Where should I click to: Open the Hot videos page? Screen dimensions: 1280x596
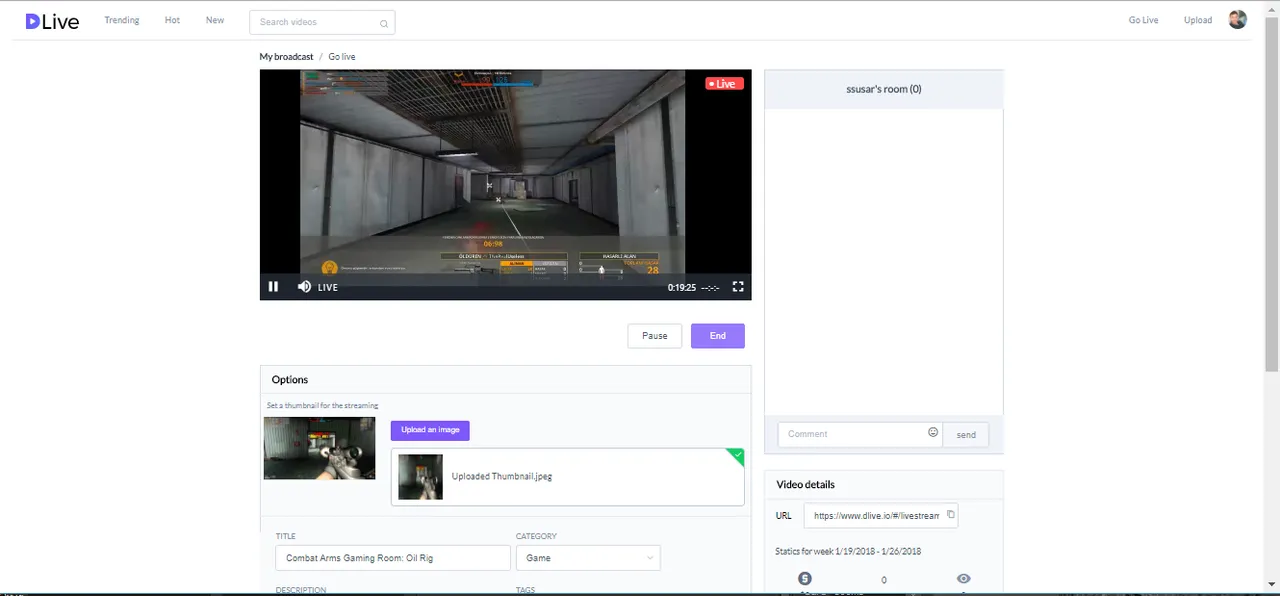pyautogui.click(x=172, y=20)
